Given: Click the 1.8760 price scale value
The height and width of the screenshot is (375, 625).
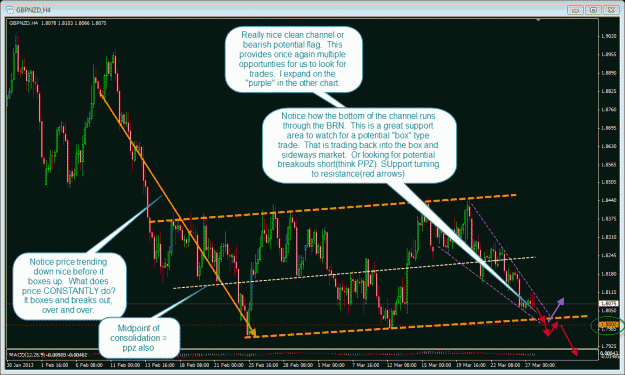Looking at the screenshot, I should click(608, 110).
